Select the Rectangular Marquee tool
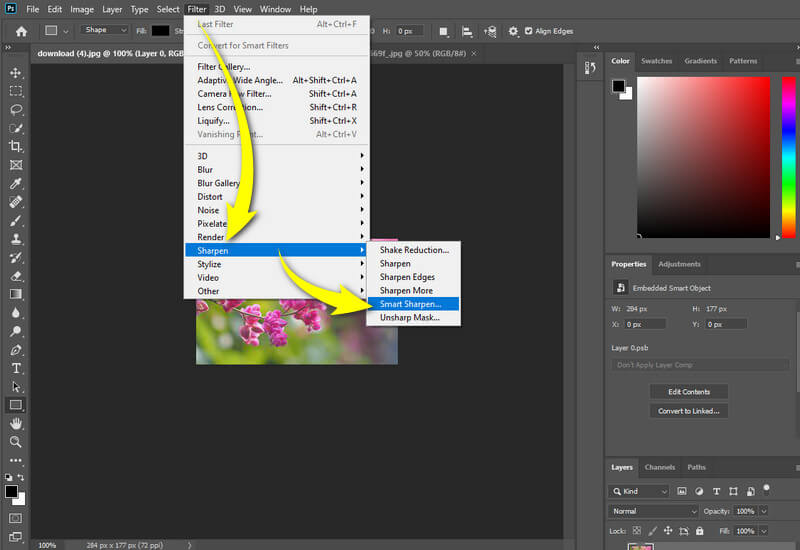Viewport: 800px width, 550px height. pyautogui.click(x=16, y=91)
